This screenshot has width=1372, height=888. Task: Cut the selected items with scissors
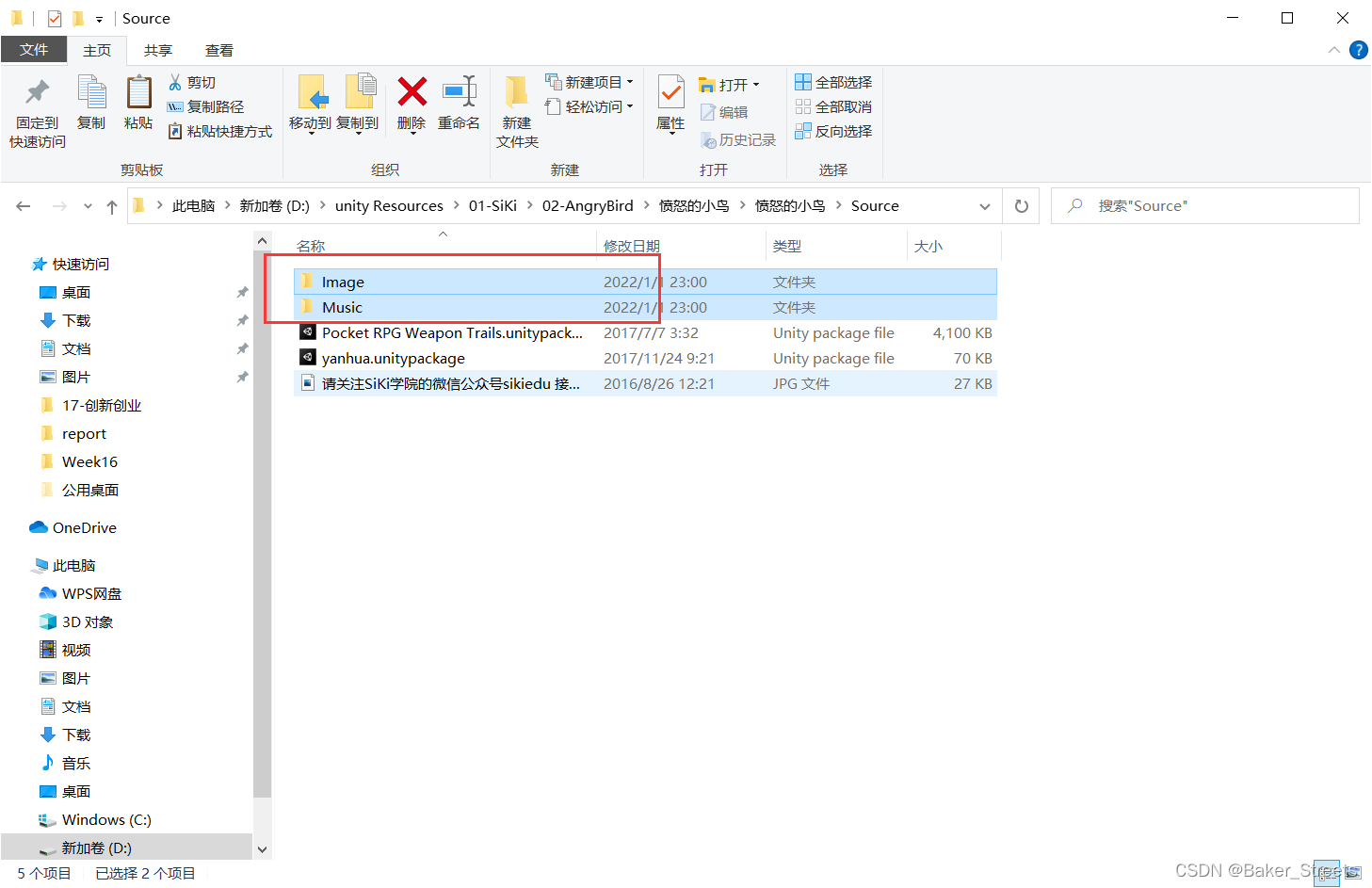click(192, 83)
